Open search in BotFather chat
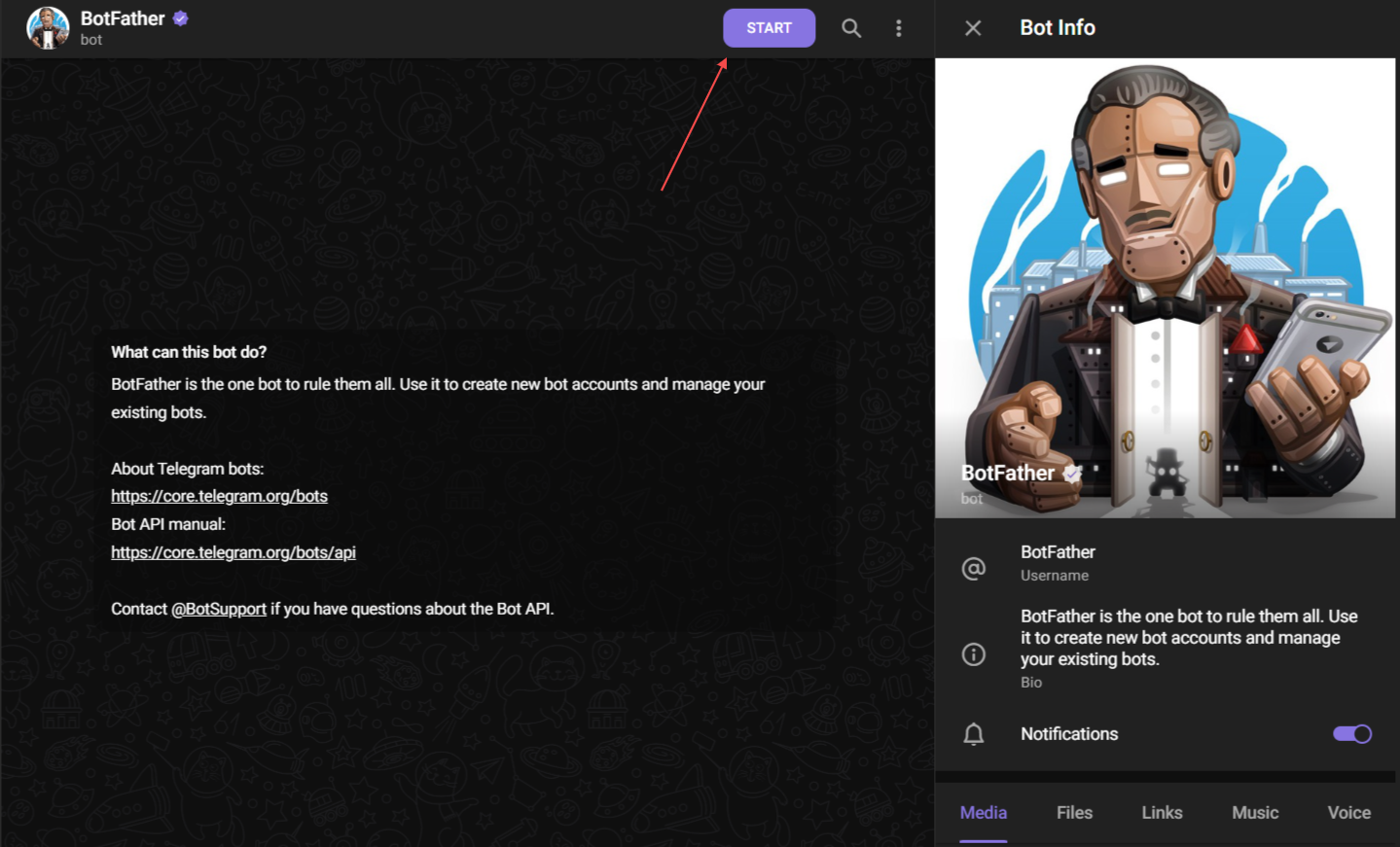The width and height of the screenshot is (1400, 847). pos(851,28)
